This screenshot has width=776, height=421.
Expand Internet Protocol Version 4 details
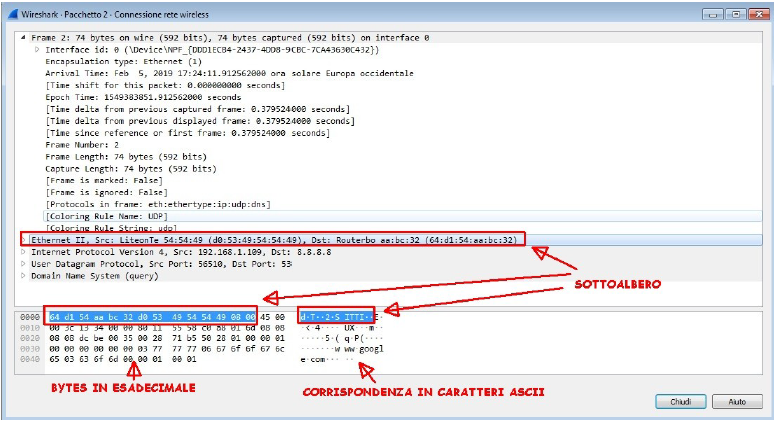(25, 252)
